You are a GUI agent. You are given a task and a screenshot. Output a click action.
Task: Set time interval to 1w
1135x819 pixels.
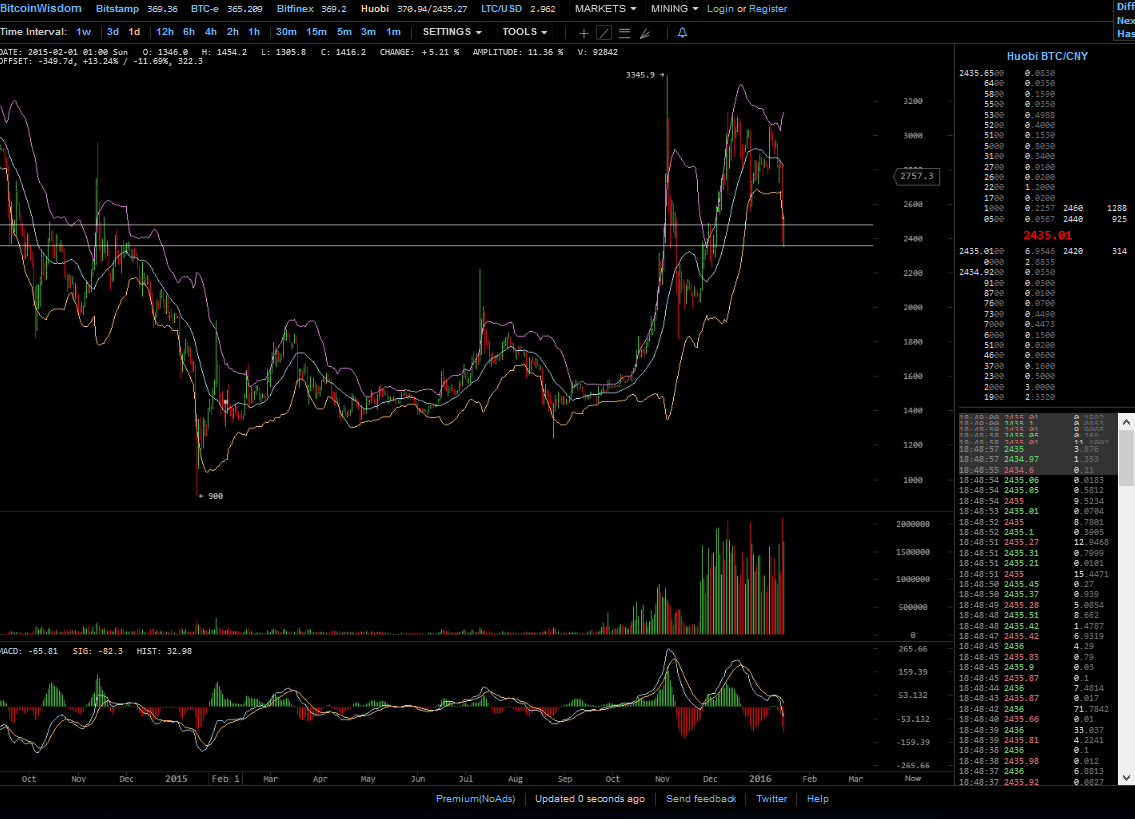pyautogui.click(x=83, y=32)
